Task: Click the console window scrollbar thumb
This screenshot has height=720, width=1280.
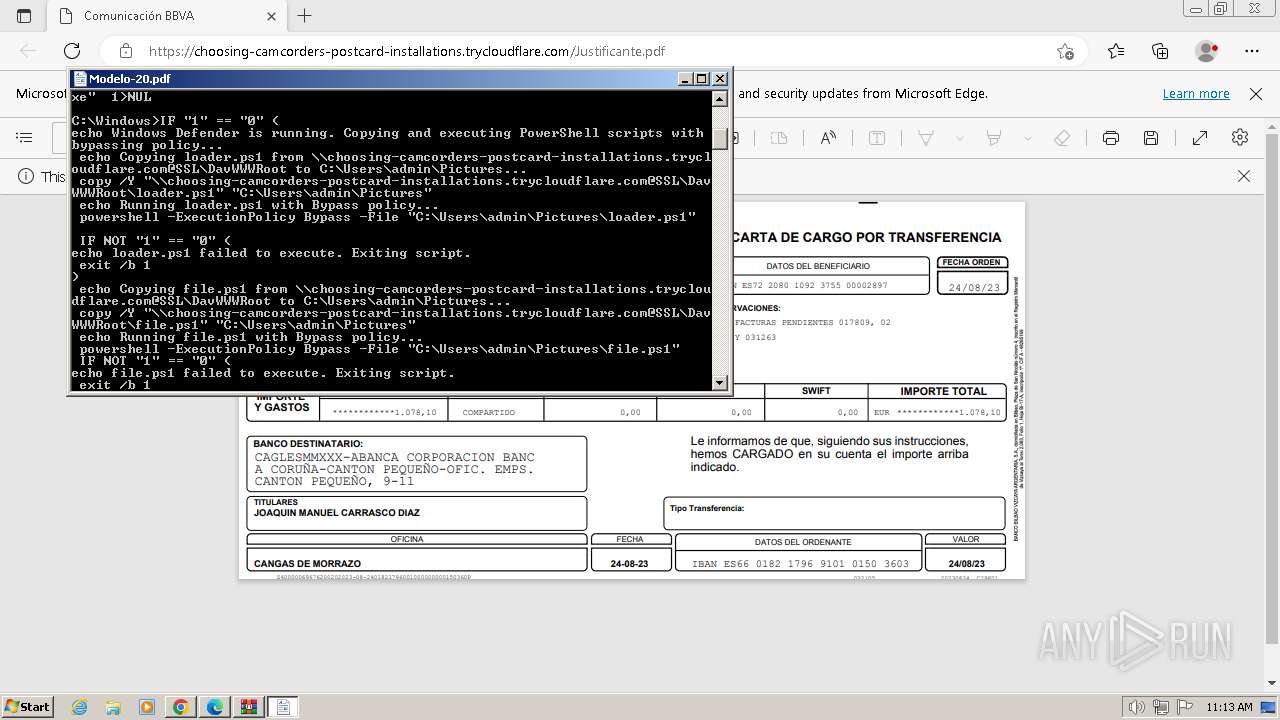Action: [719, 139]
